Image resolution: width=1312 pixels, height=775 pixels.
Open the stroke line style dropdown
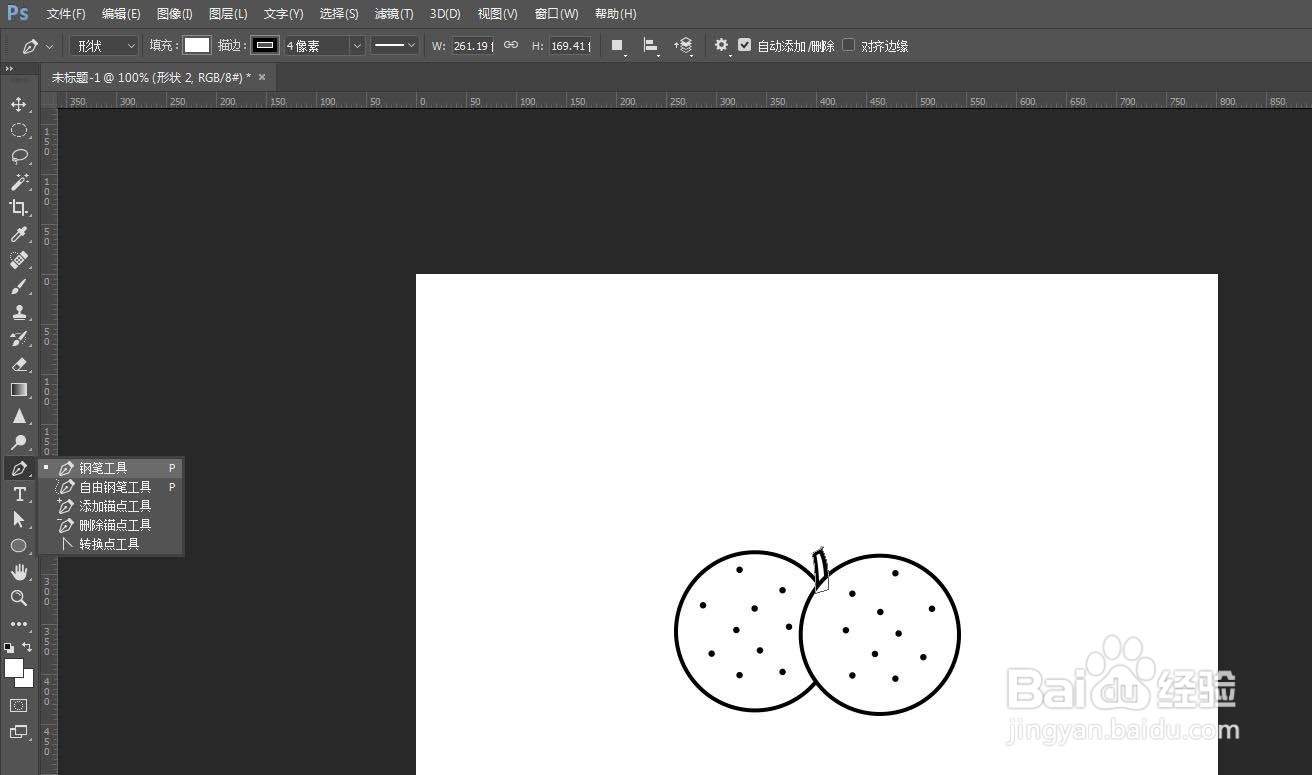click(395, 46)
